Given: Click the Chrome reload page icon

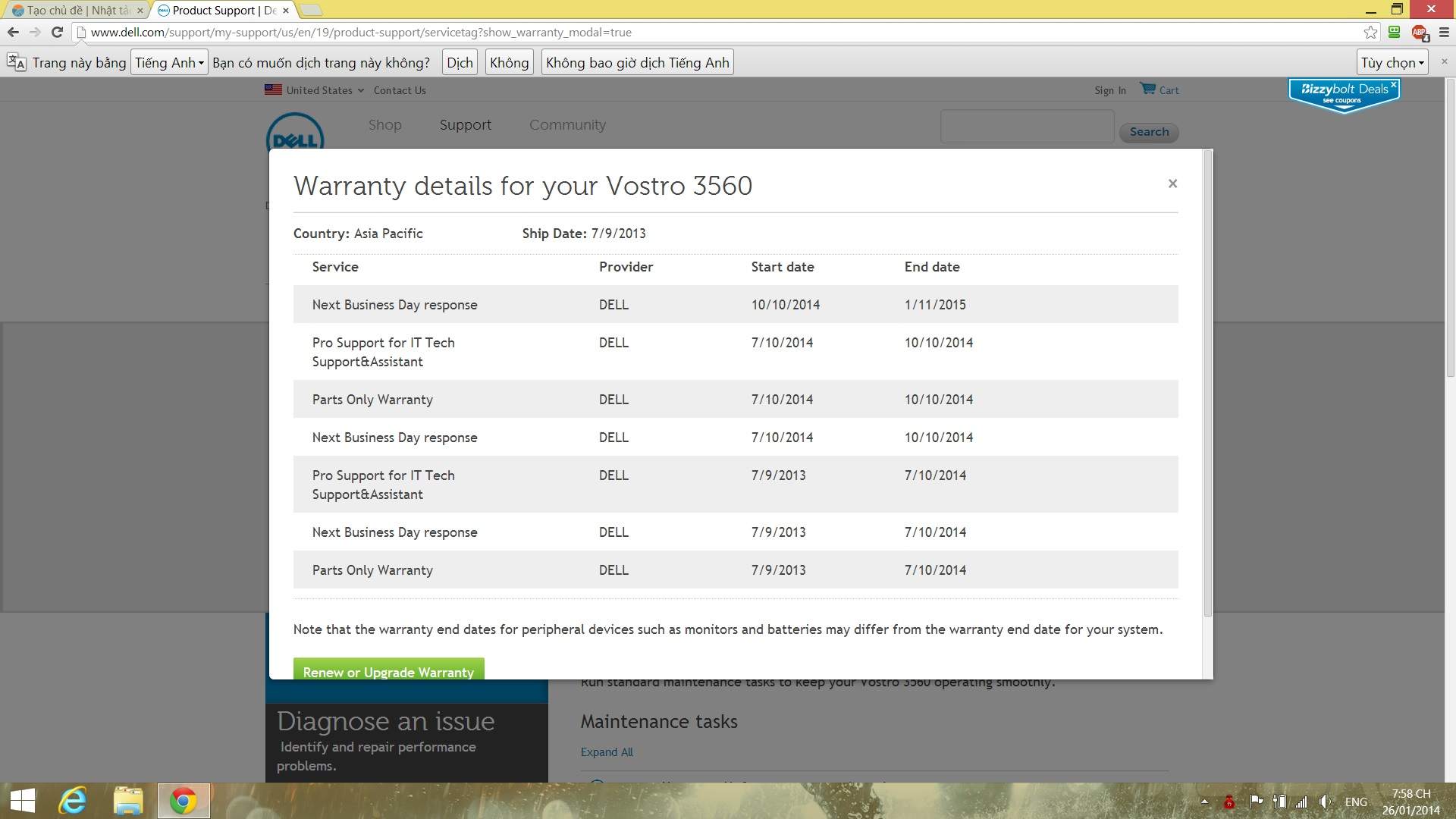Looking at the screenshot, I should click(57, 32).
